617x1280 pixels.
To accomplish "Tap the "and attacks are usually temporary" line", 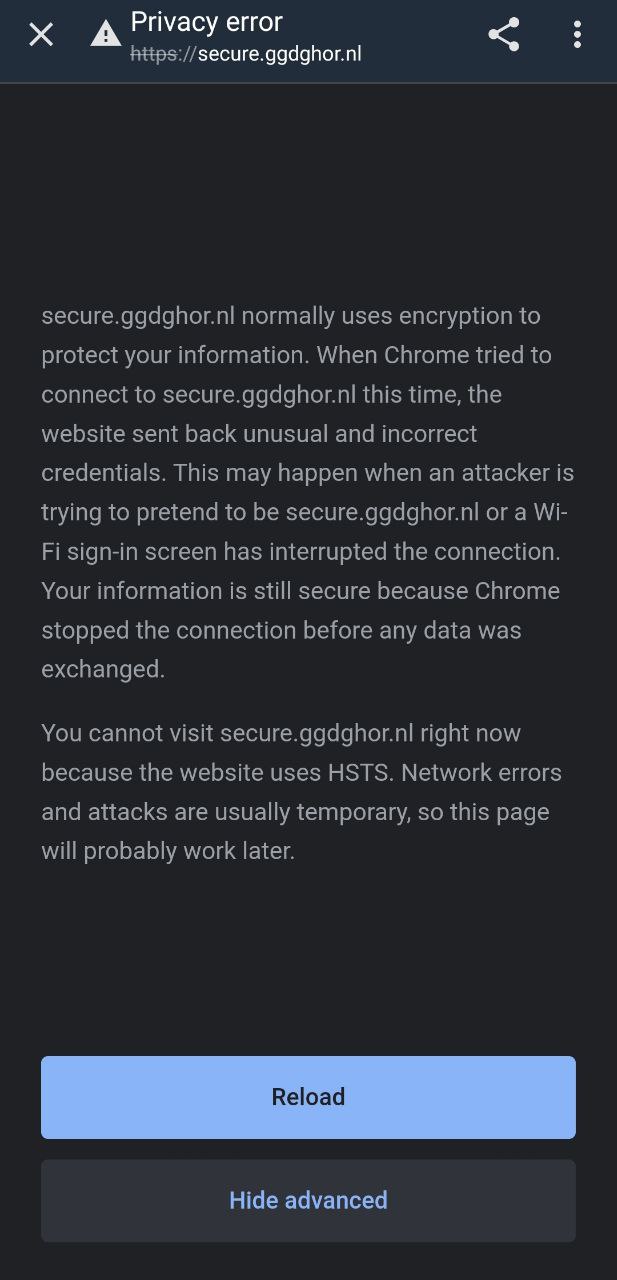I will click(x=225, y=812).
